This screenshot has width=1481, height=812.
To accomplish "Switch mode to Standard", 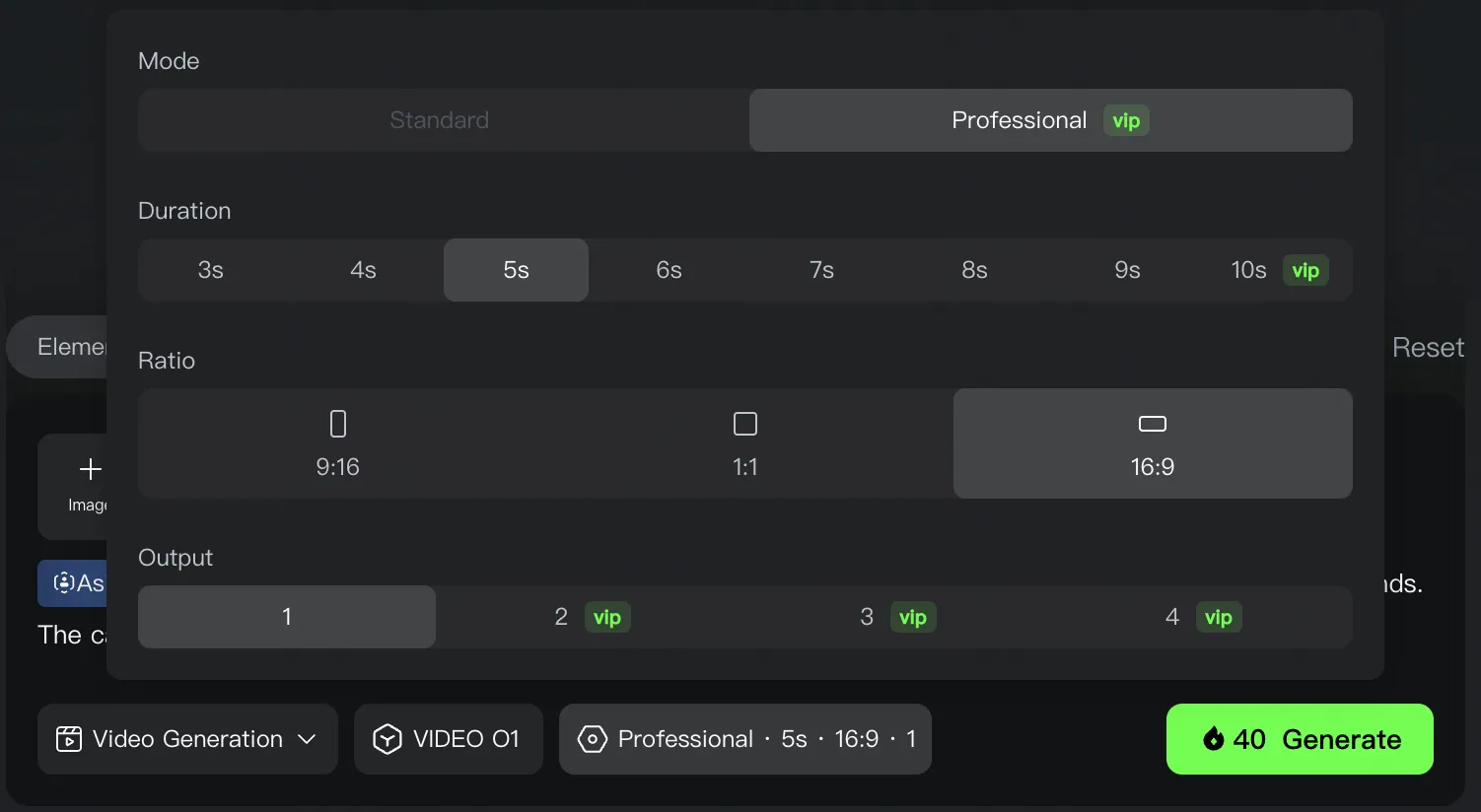I will click(x=440, y=120).
